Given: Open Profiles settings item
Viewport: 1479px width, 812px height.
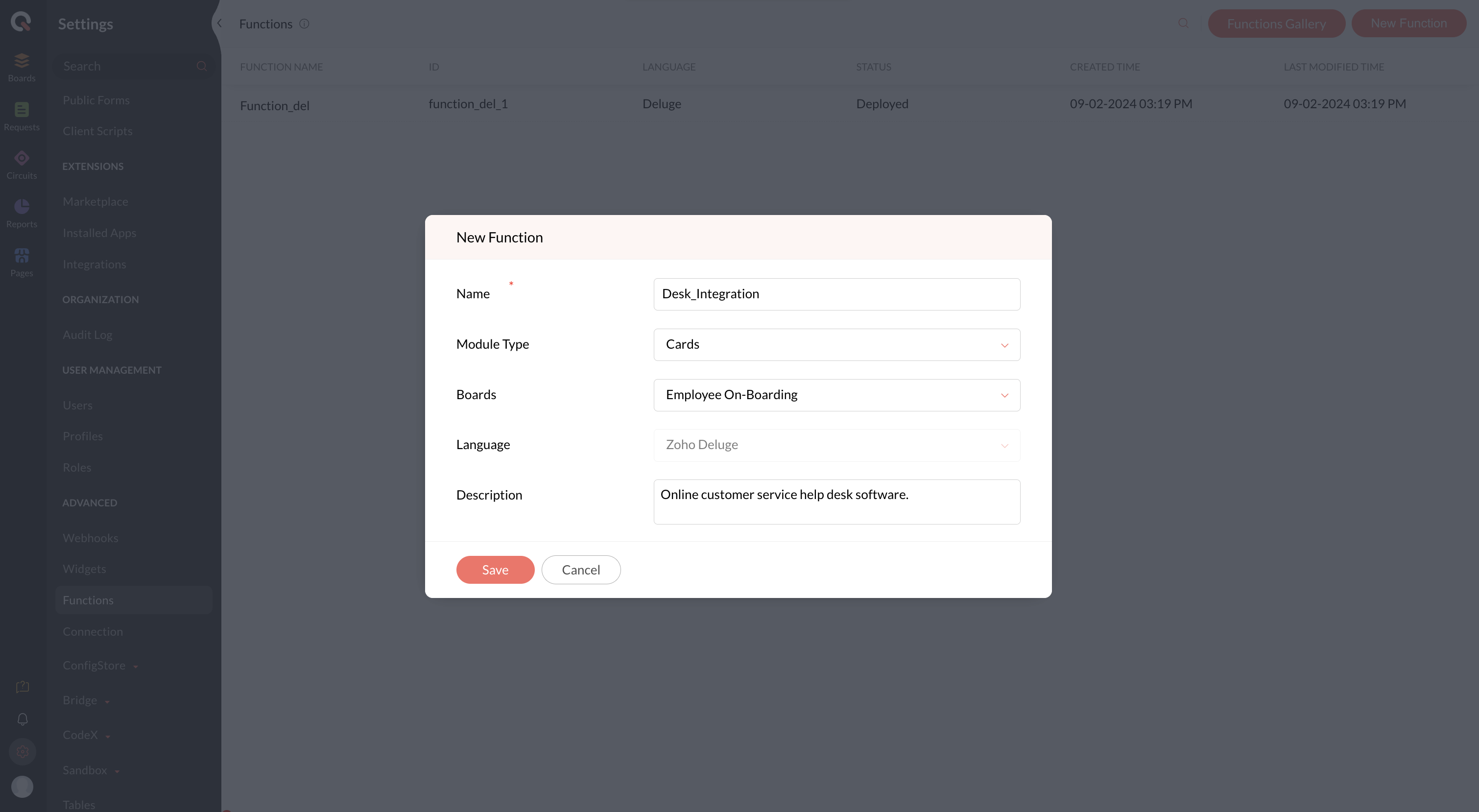Looking at the screenshot, I should [x=83, y=436].
